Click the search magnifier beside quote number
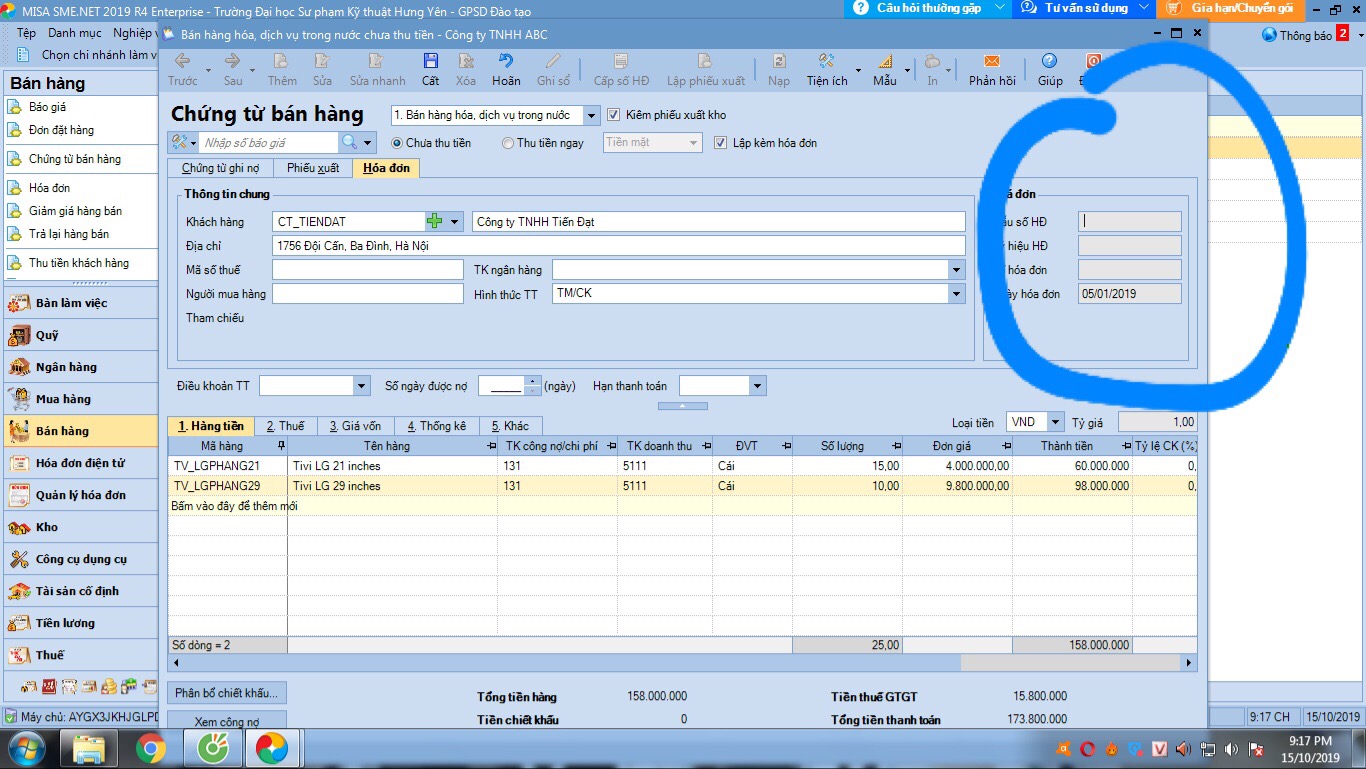The height and width of the screenshot is (769, 1366). [349, 143]
